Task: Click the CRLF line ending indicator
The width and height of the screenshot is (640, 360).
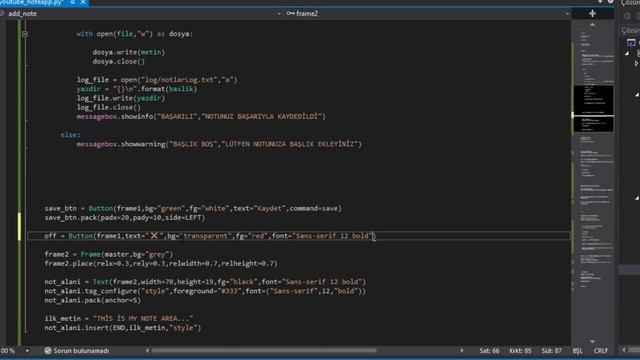Action: pos(601,351)
